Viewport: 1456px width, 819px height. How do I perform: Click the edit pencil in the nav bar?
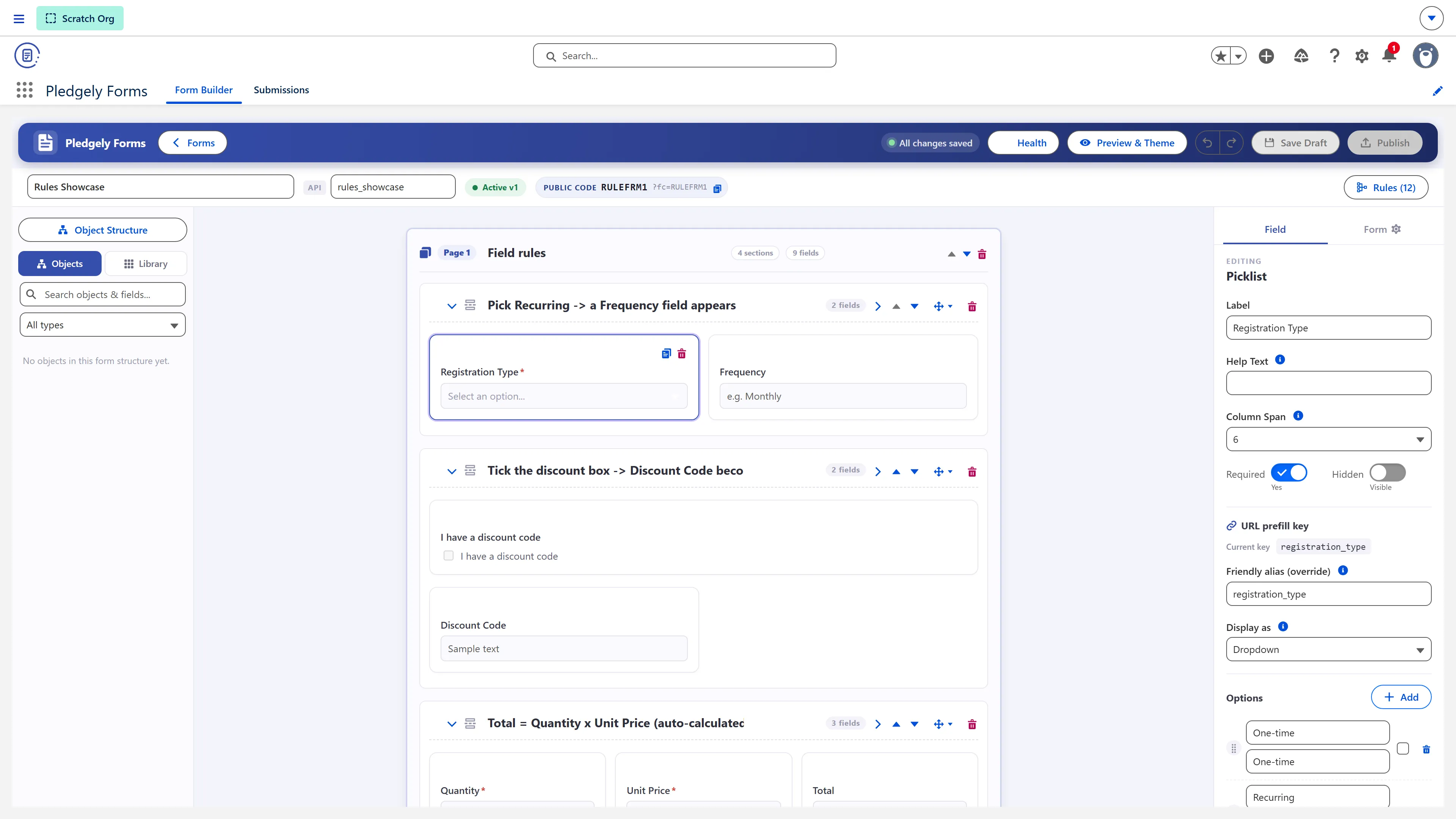point(1438,91)
